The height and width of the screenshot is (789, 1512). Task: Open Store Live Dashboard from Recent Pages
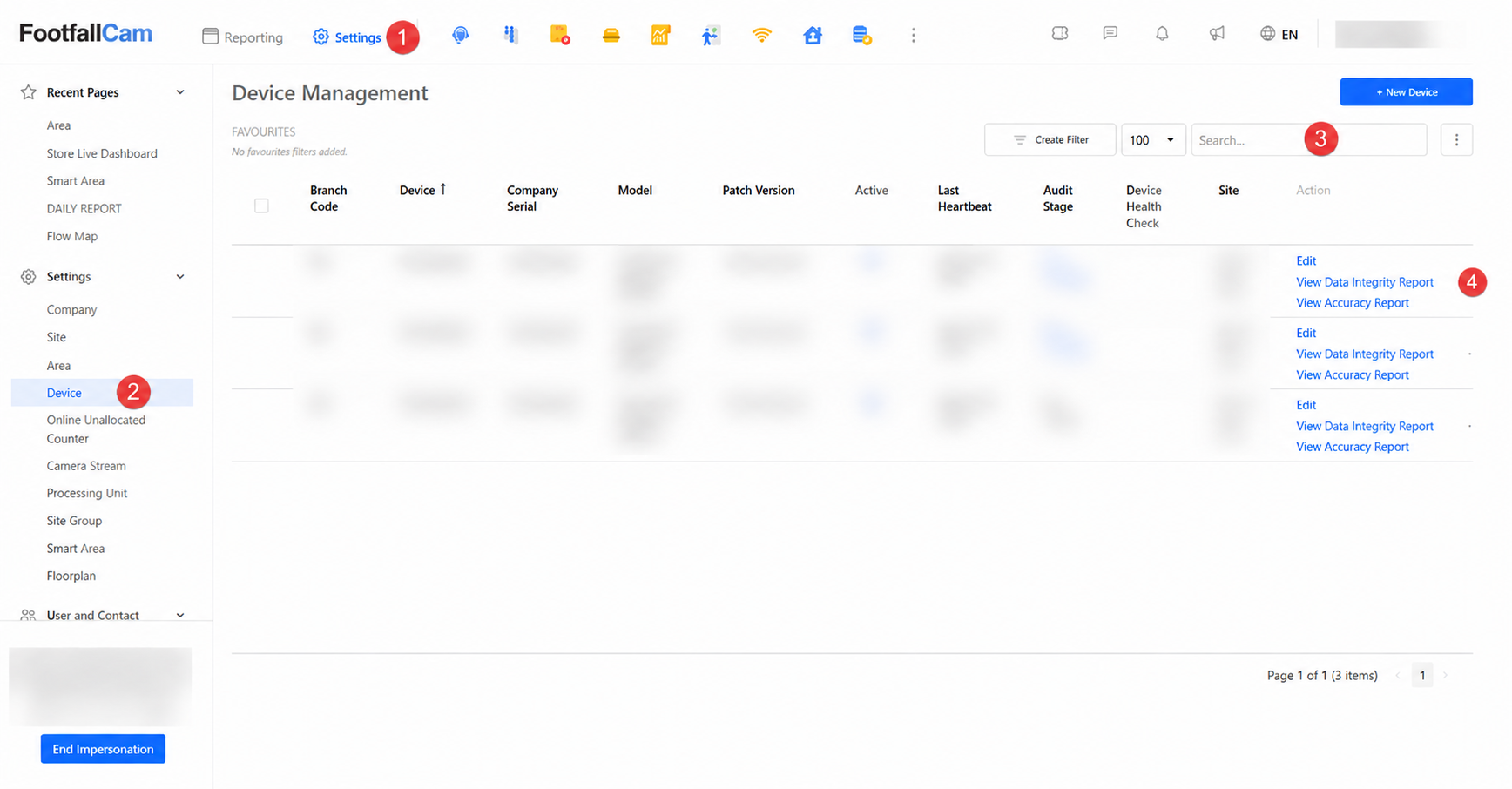[x=102, y=153]
